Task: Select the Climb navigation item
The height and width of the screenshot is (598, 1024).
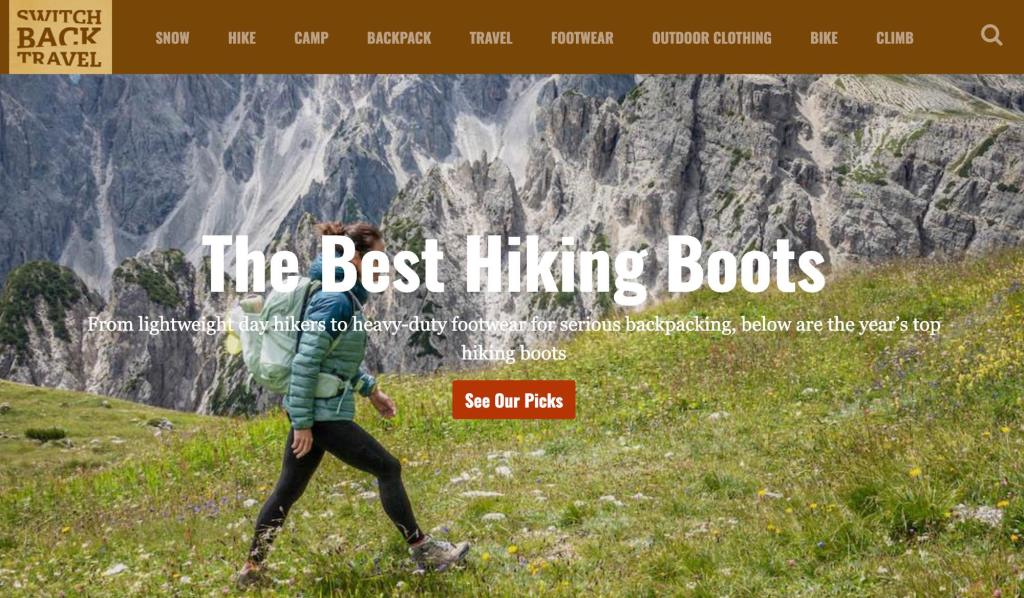Action: tap(895, 38)
